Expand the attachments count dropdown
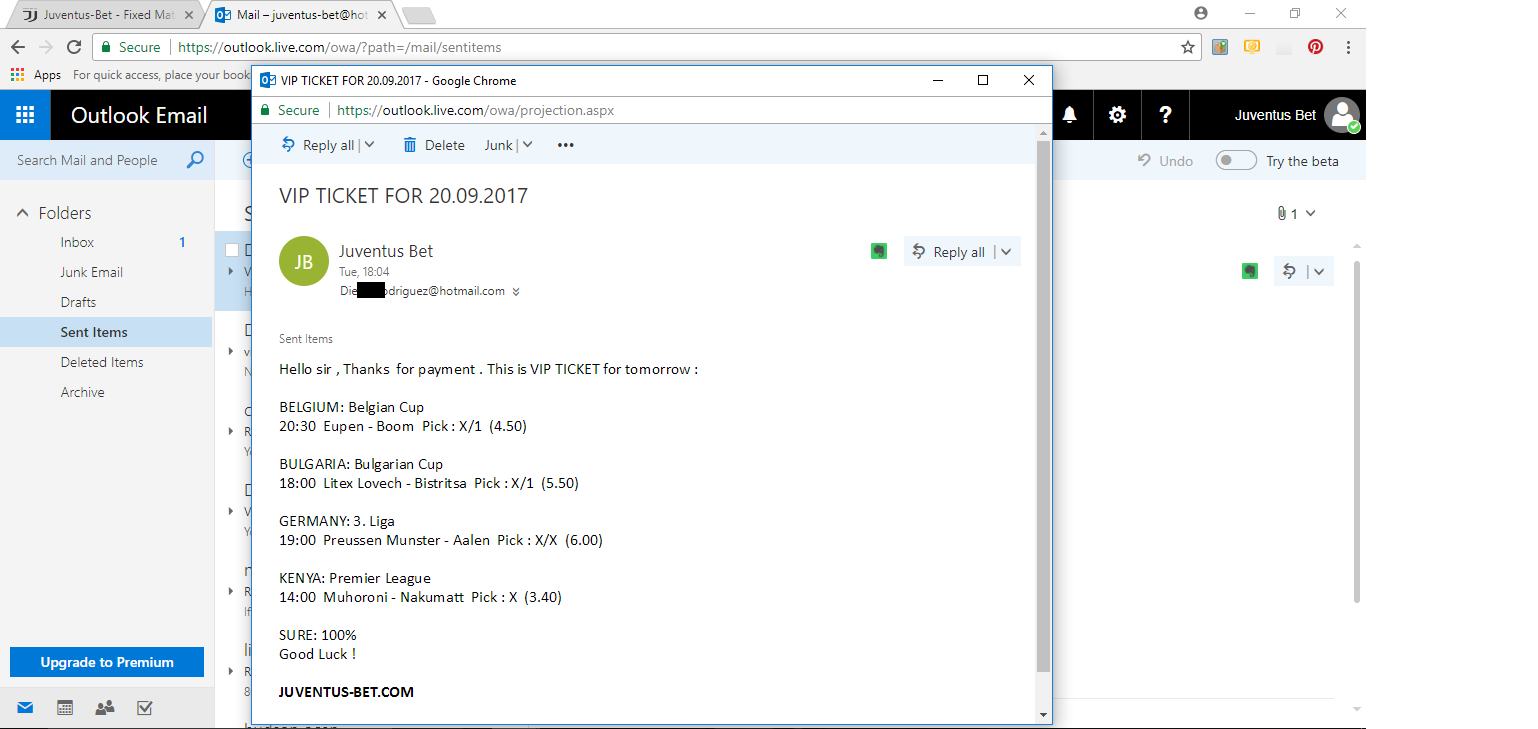Image resolution: width=1538 pixels, height=729 pixels. 1311,213
